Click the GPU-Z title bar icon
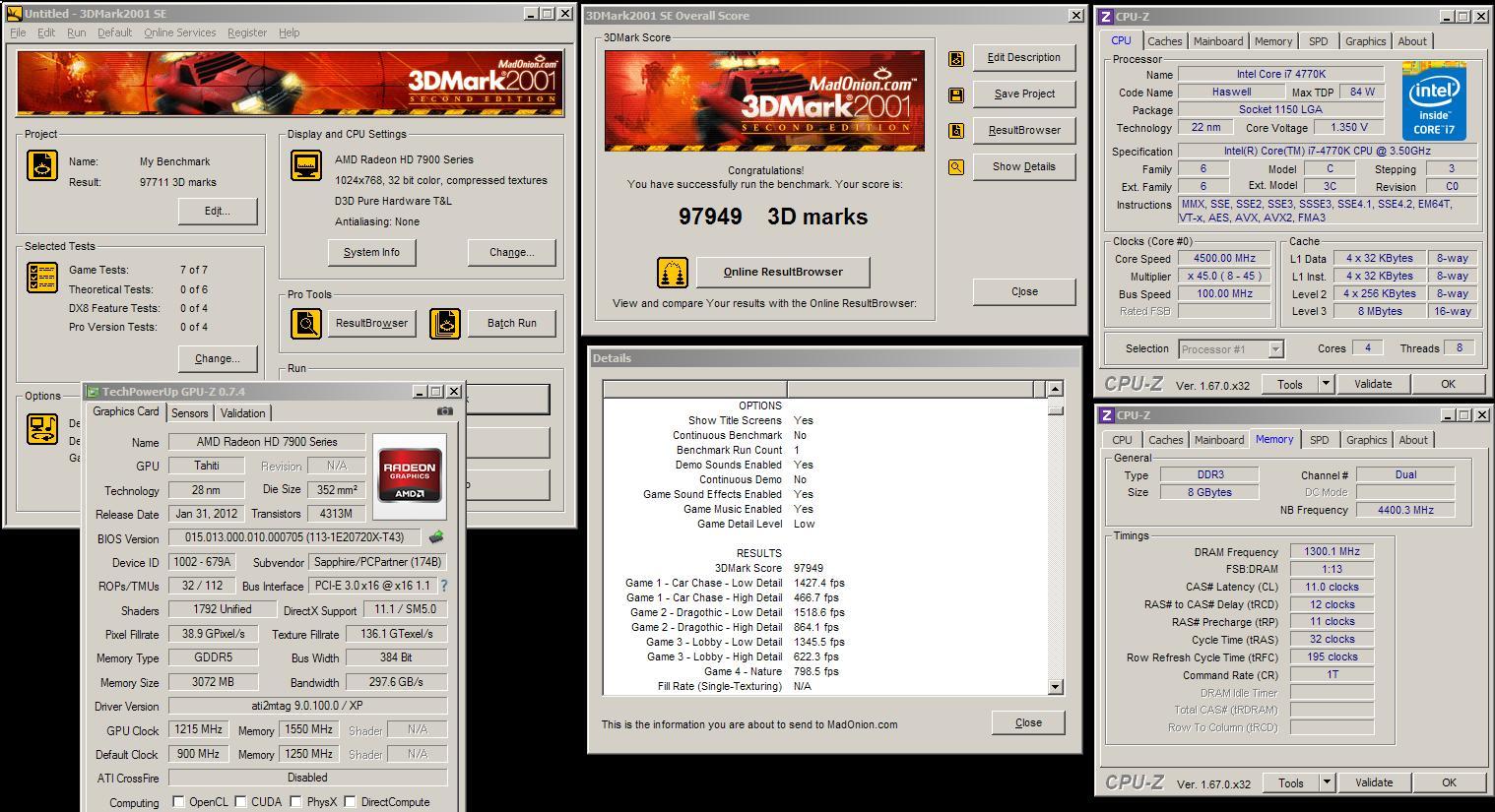The width and height of the screenshot is (1495, 812). 93,392
